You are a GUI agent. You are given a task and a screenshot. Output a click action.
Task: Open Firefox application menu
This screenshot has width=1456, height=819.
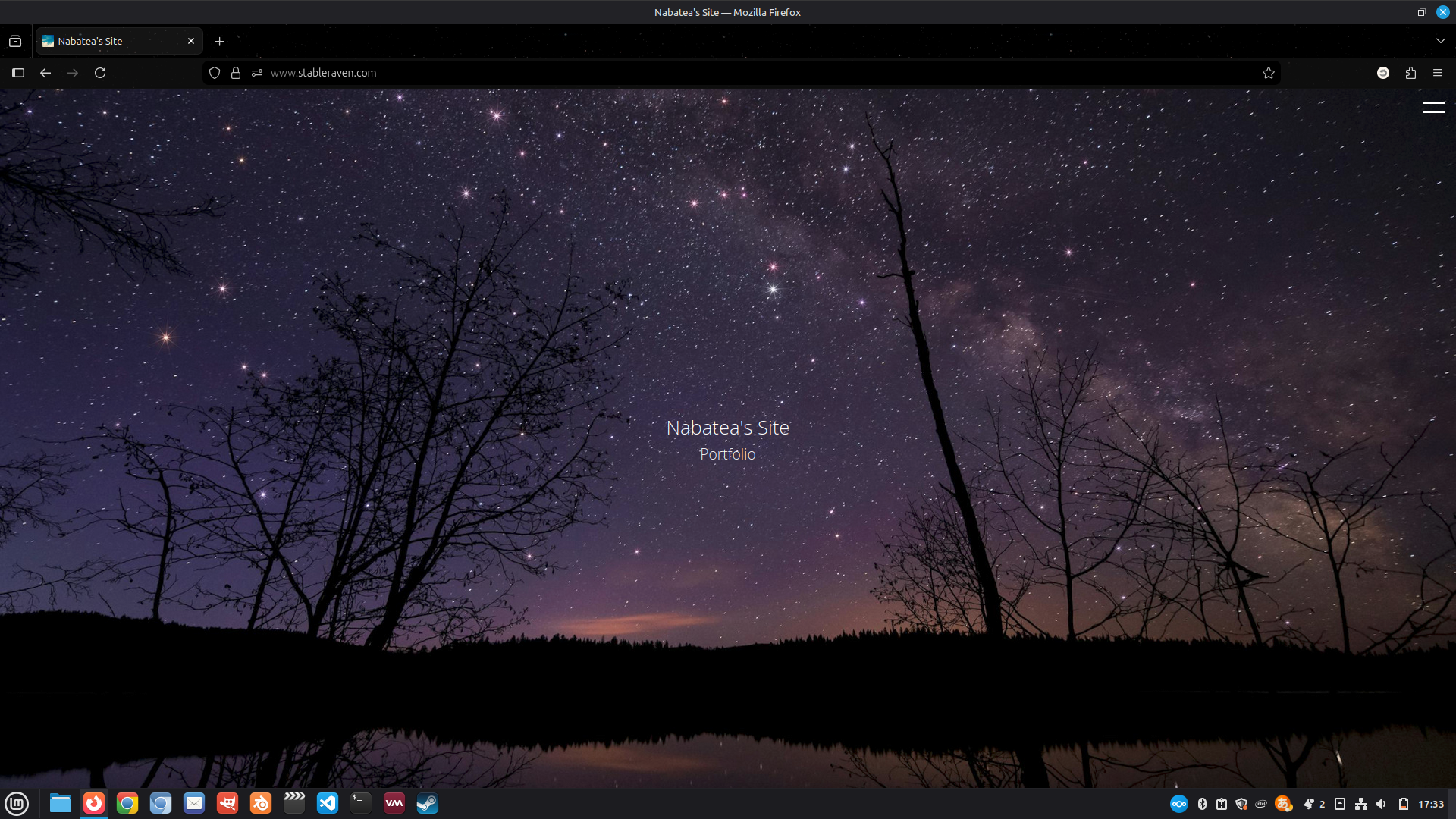click(x=1437, y=73)
